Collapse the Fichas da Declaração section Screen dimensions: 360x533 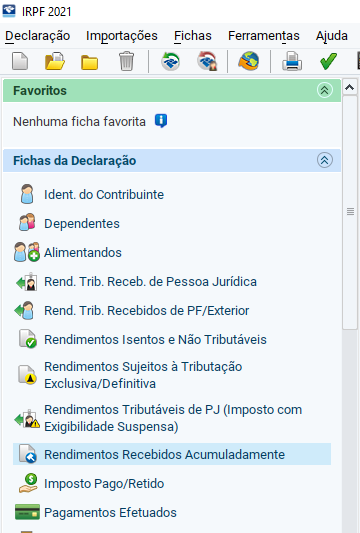325,160
